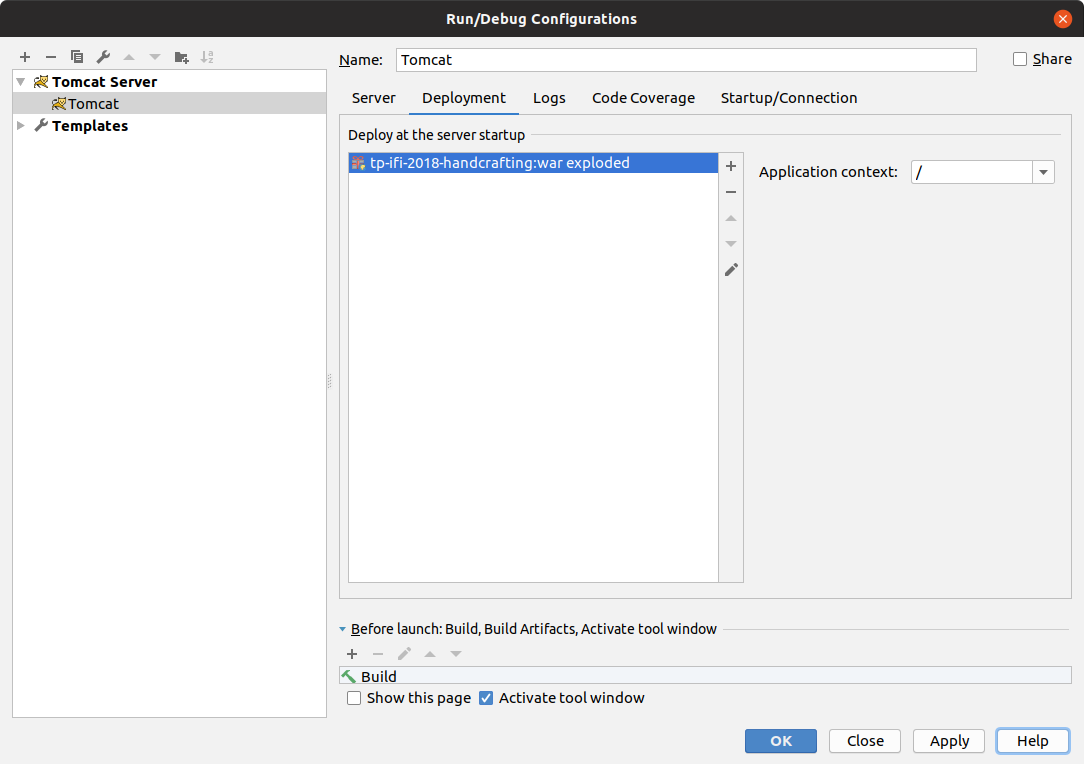Image resolution: width=1084 pixels, height=764 pixels.
Task: Open the Application context dropdown
Action: click(x=1043, y=172)
